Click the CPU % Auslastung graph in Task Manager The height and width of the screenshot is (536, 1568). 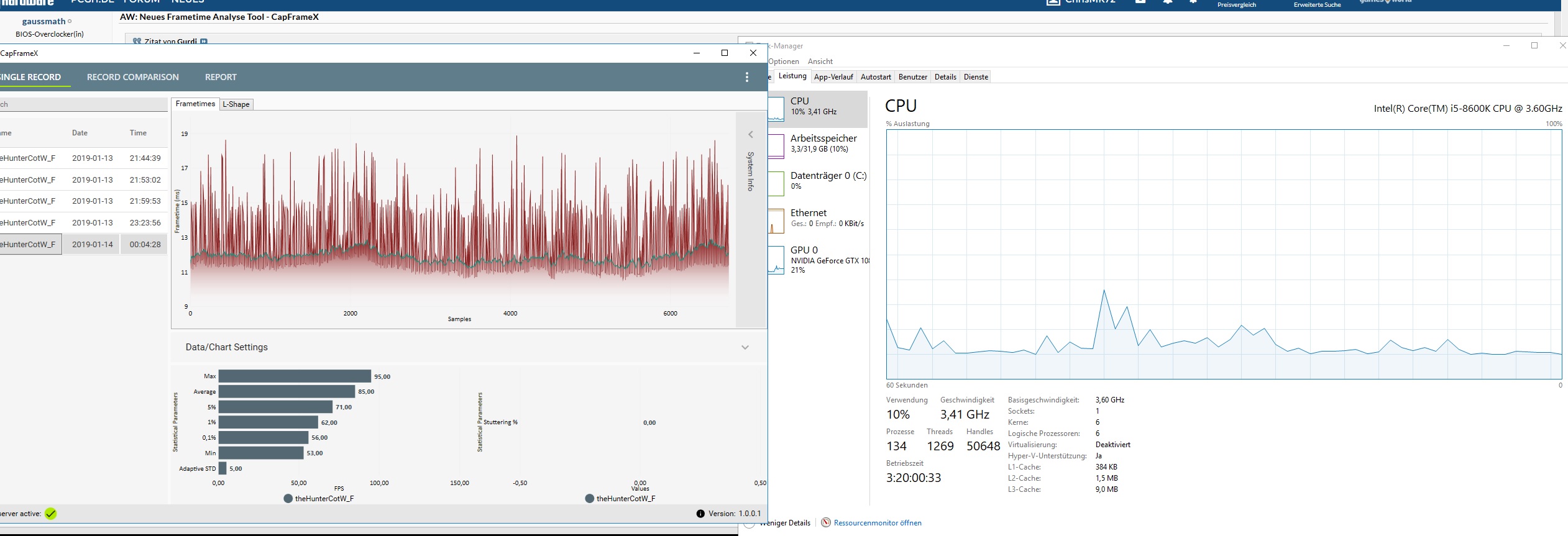point(1224,254)
